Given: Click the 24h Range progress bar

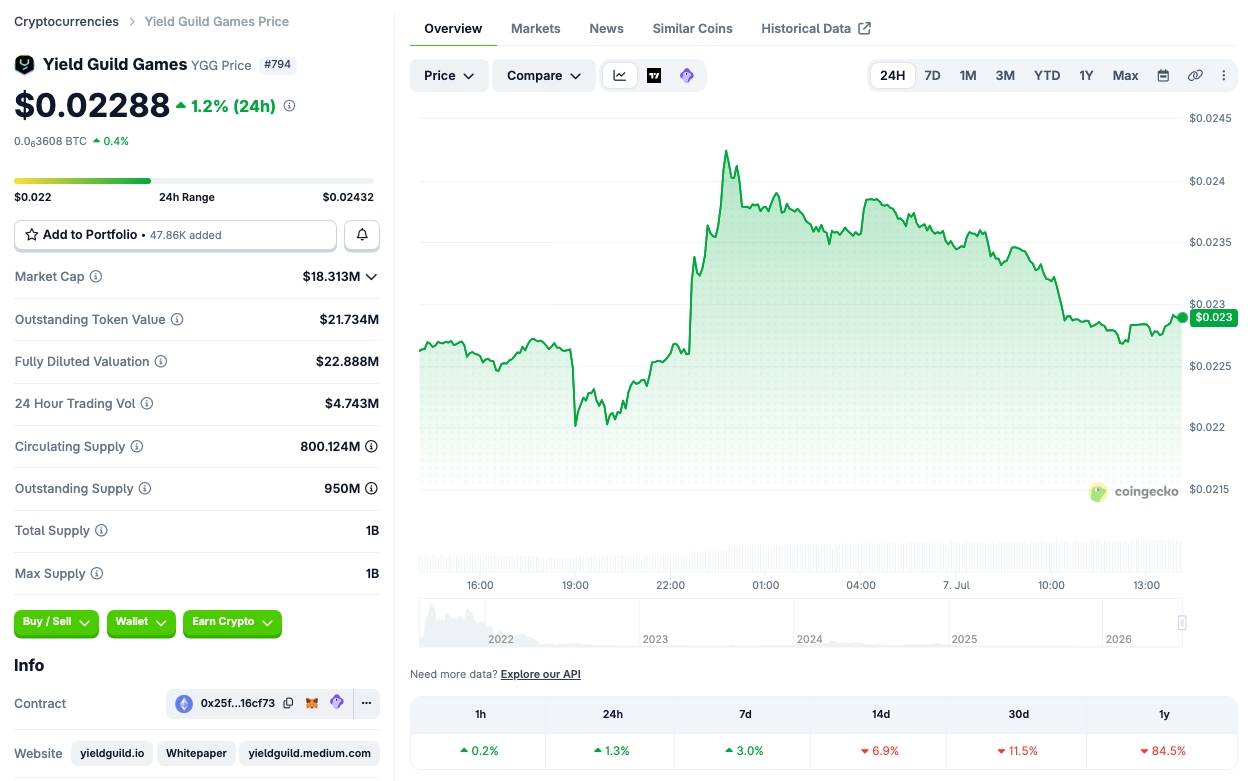Looking at the screenshot, I should click(194, 181).
